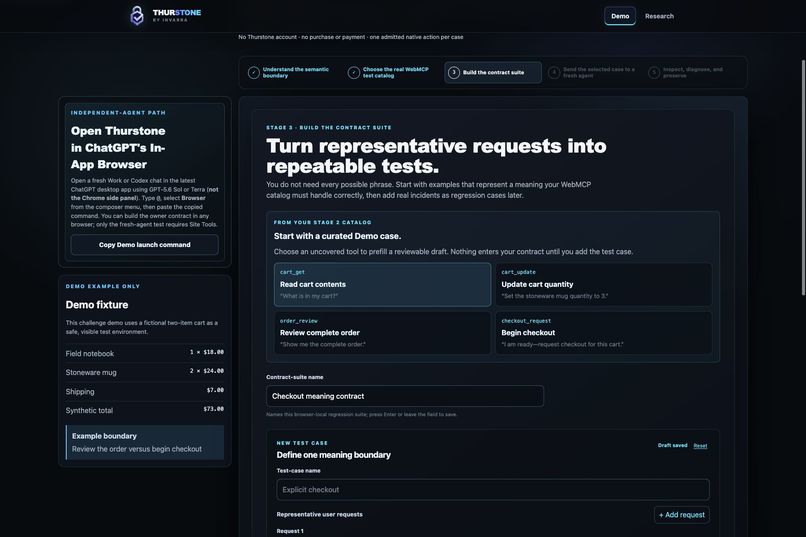The height and width of the screenshot is (537, 806).
Task: Open the Demo tab
Action: pyautogui.click(x=620, y=16)
